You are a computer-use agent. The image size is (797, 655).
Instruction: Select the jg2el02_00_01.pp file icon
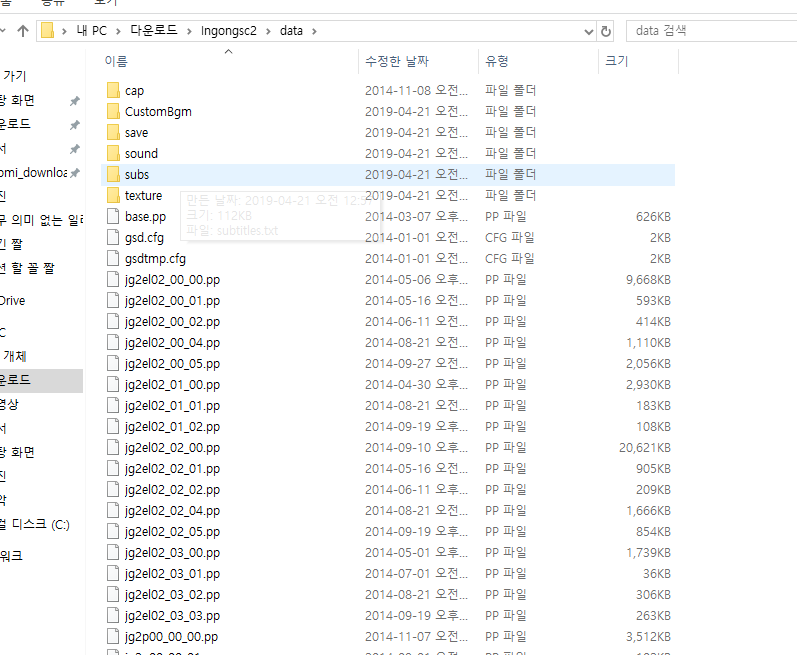(113, 300)
